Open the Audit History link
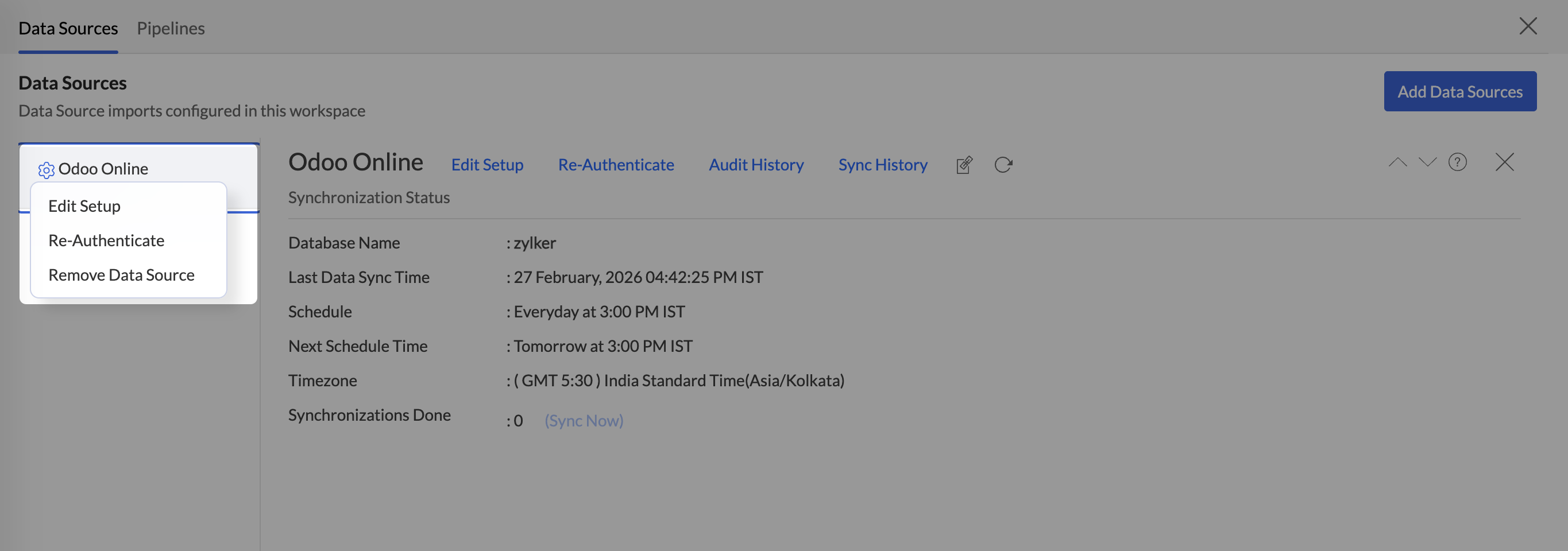The height and width of the screenshot is (551, 1568). [756, 165]
